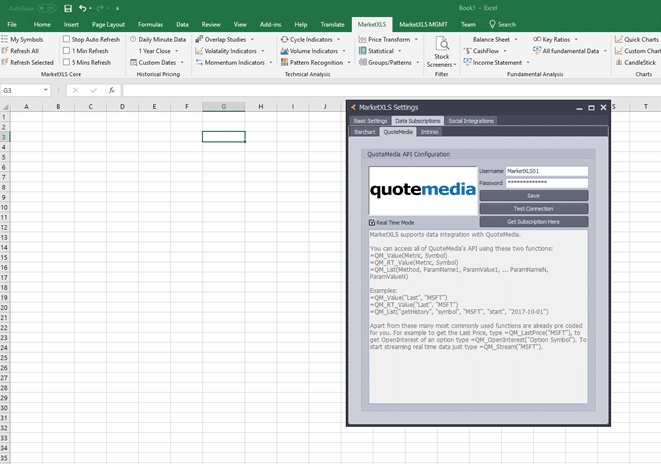The image size is (661, 464).
Task: Click the Insert Function fx icon
Action: click(x=112, y=90)
